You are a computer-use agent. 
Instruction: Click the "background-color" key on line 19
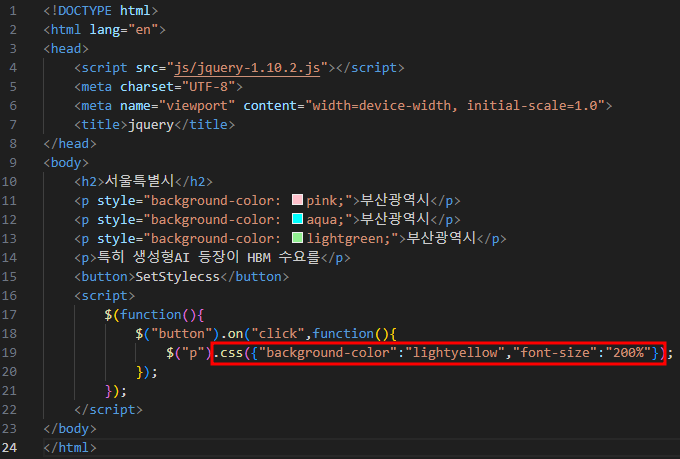pyautogui.click(x=328, y=353)
